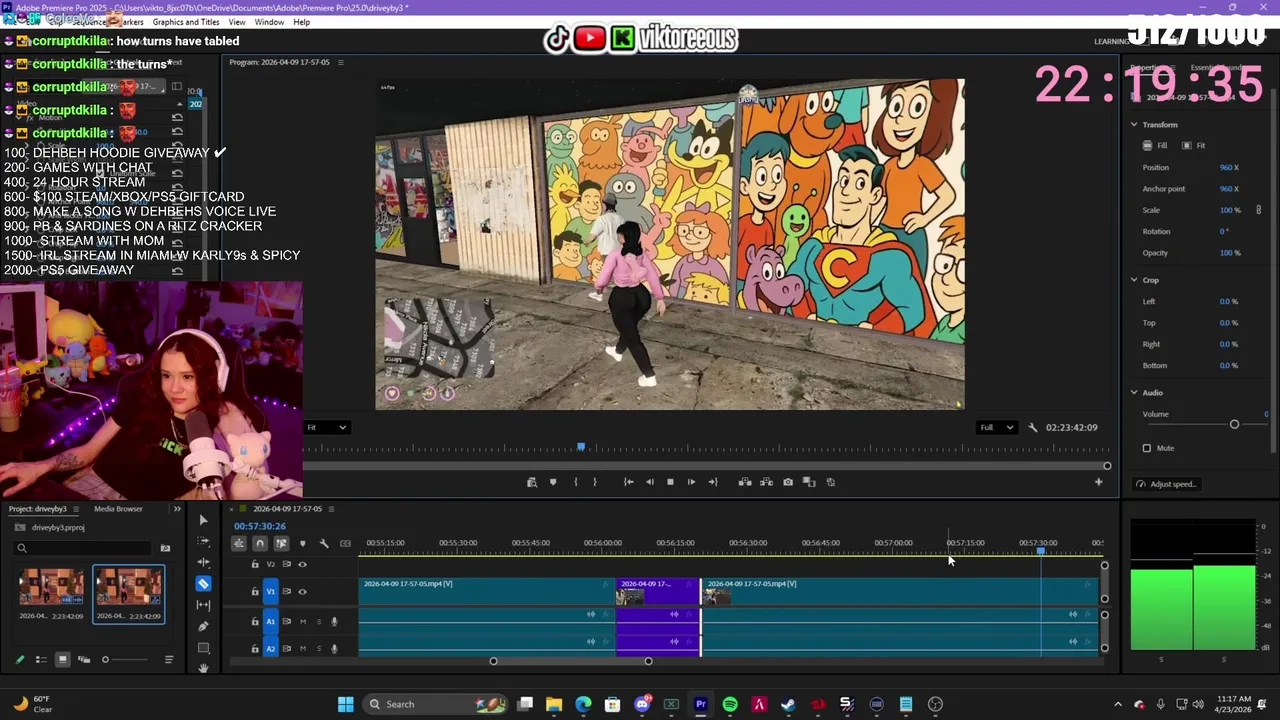Click Adjust speed button

tap(1166, 484)
